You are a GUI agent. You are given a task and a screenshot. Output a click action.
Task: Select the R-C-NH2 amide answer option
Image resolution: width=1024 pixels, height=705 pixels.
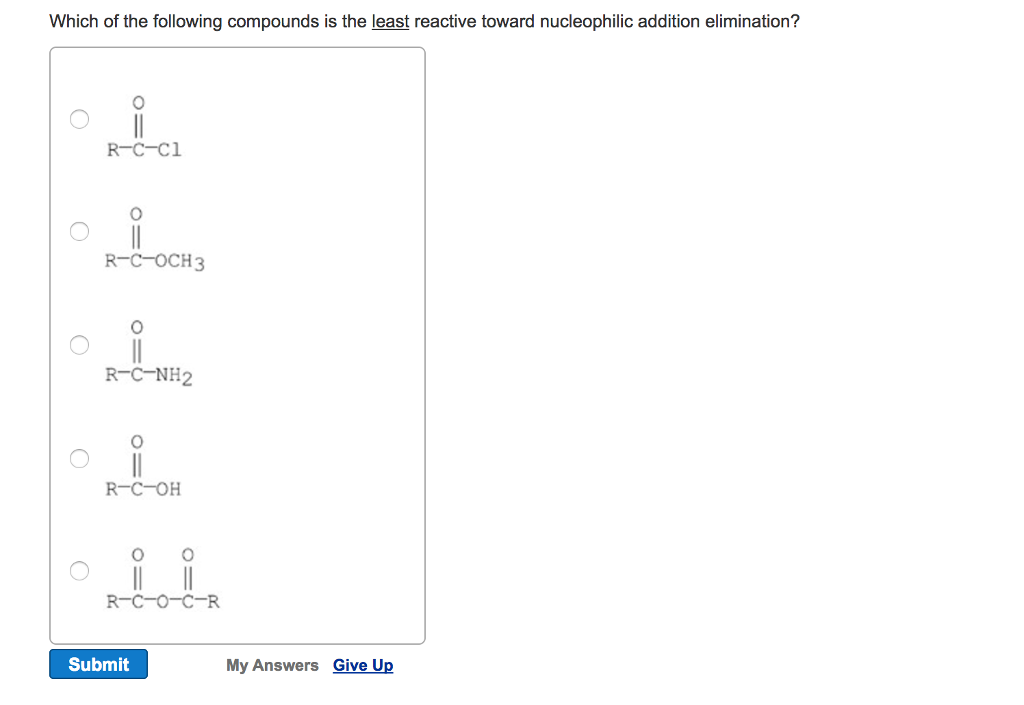pyautogui.click(x=79, y=344)
